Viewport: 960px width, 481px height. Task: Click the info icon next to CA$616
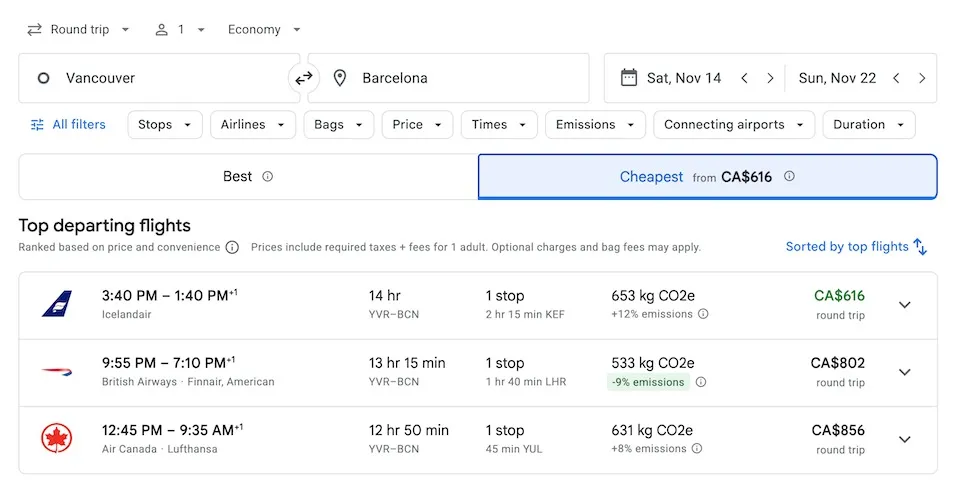click(789, 176)
